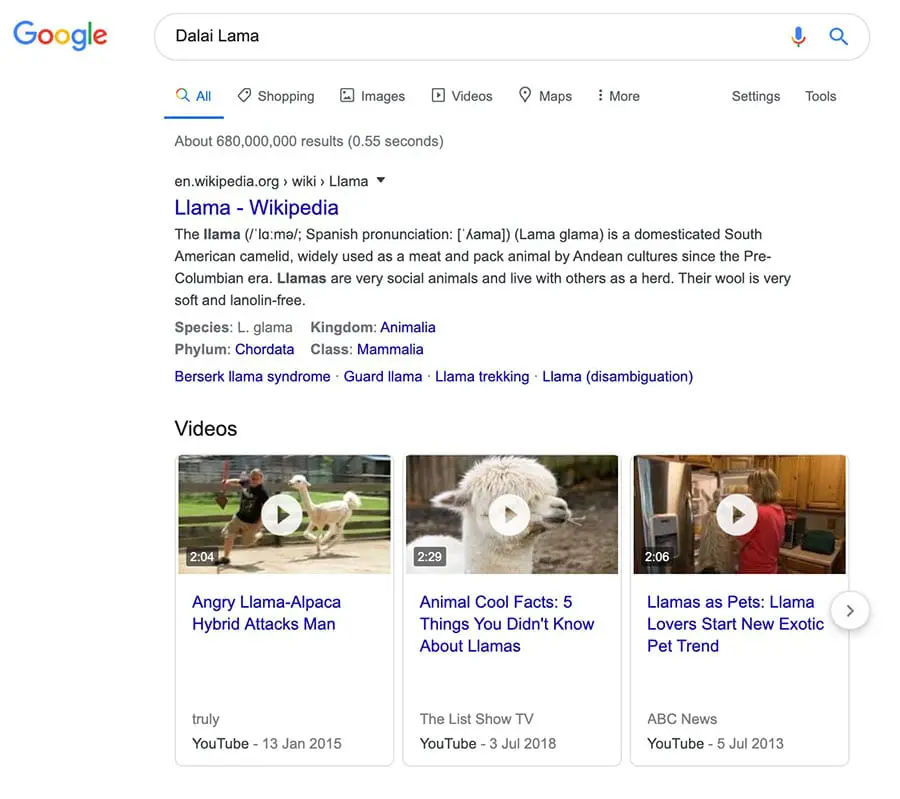Open the Tools options

click(x=820, y=96)
